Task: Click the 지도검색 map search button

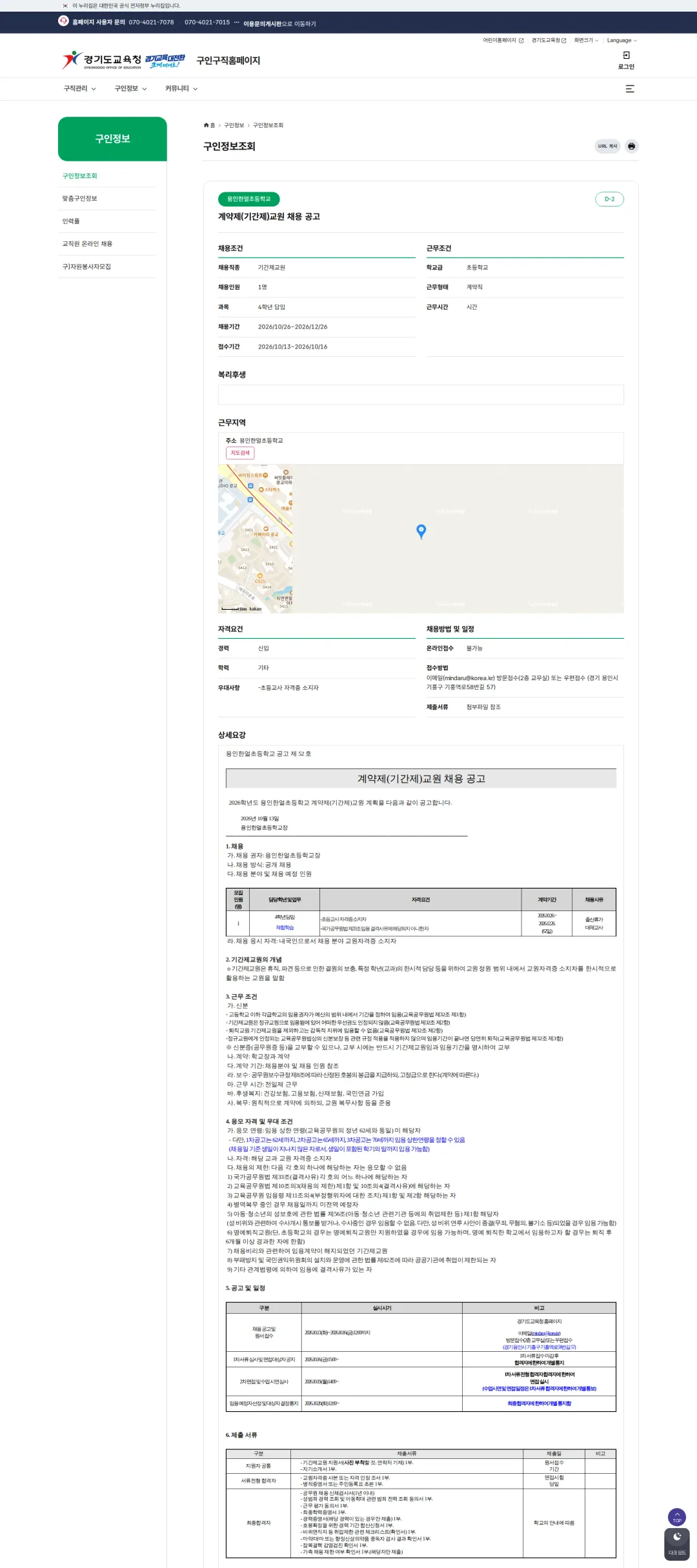Action: point(240,453)
